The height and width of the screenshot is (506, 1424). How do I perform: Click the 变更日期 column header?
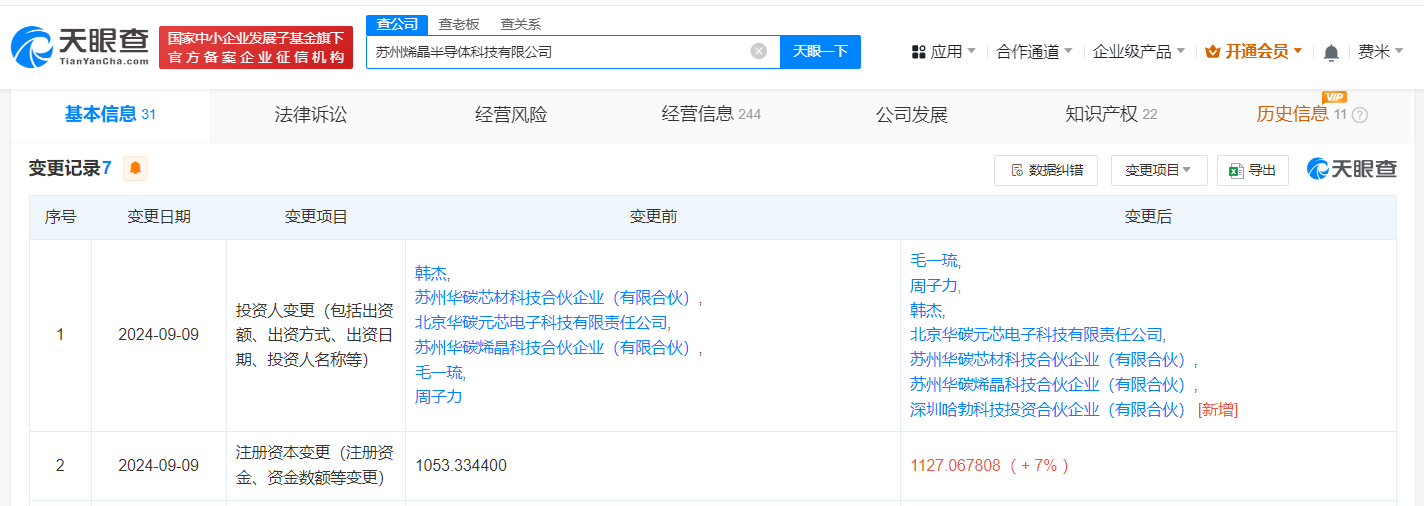pos(159,217)
